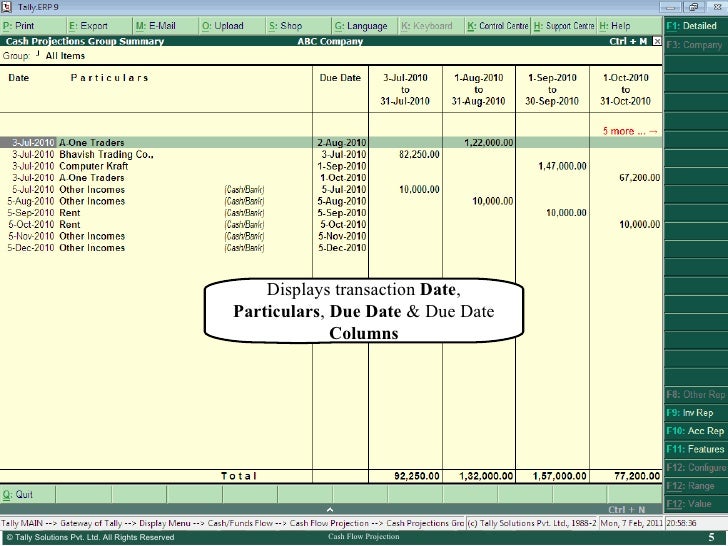
Task: Select Rent row dated 5-Sep-2010
Action: click(x=331, y=213)
